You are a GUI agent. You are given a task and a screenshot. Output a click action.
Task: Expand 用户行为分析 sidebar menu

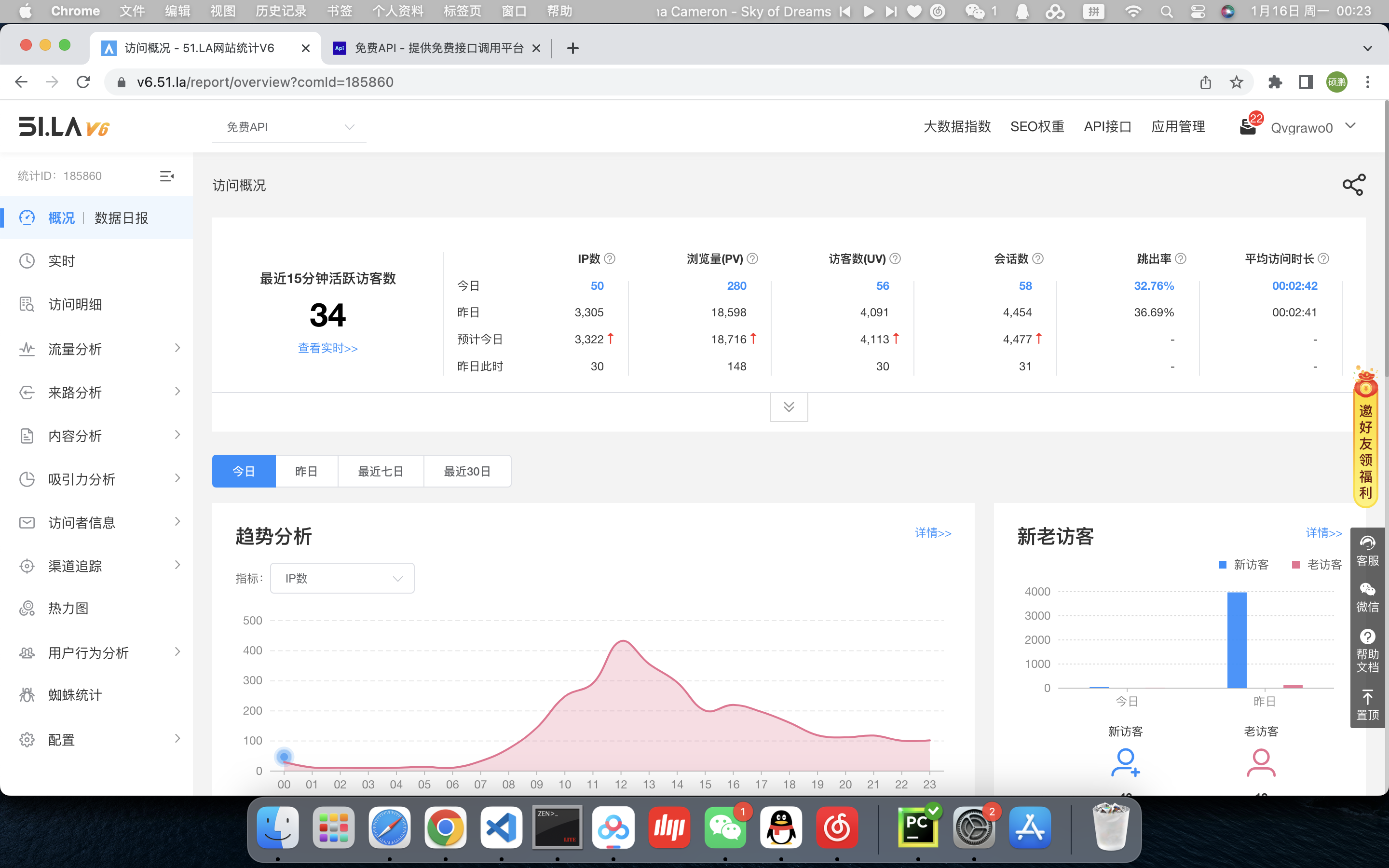pos(96,652)
